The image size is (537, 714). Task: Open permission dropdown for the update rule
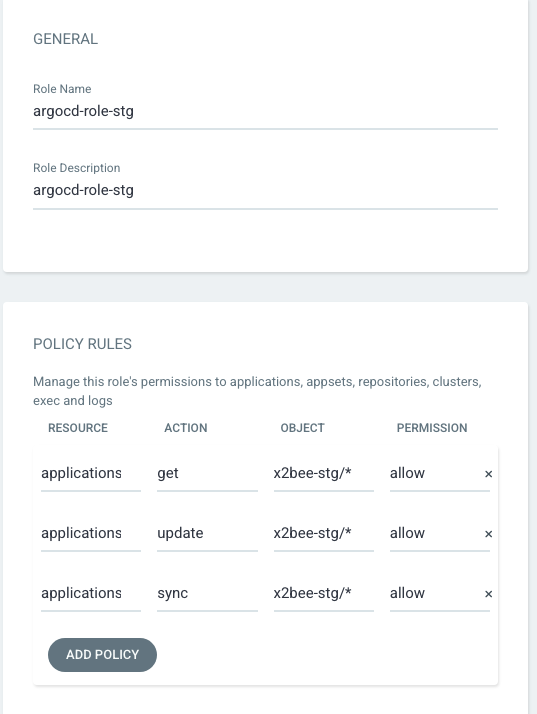tap(440, 533)
